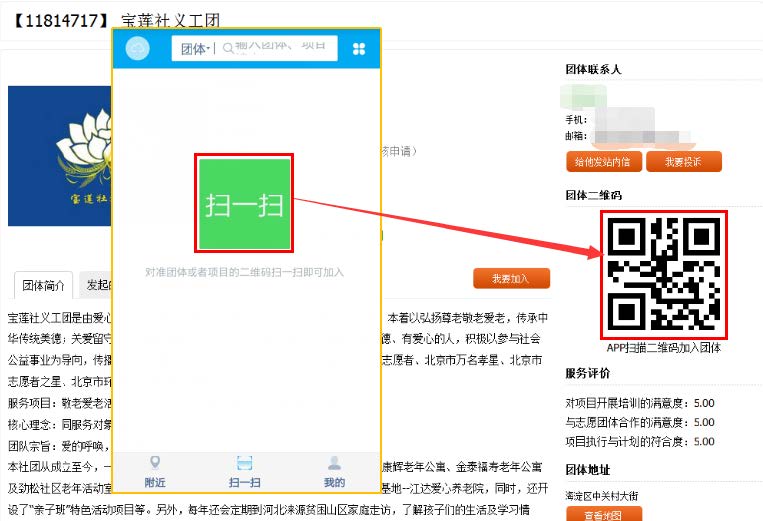Click the 手机 contact label
Image resolution: width=763 pixels, height=521 pixels.
click(x=576, y=120)
